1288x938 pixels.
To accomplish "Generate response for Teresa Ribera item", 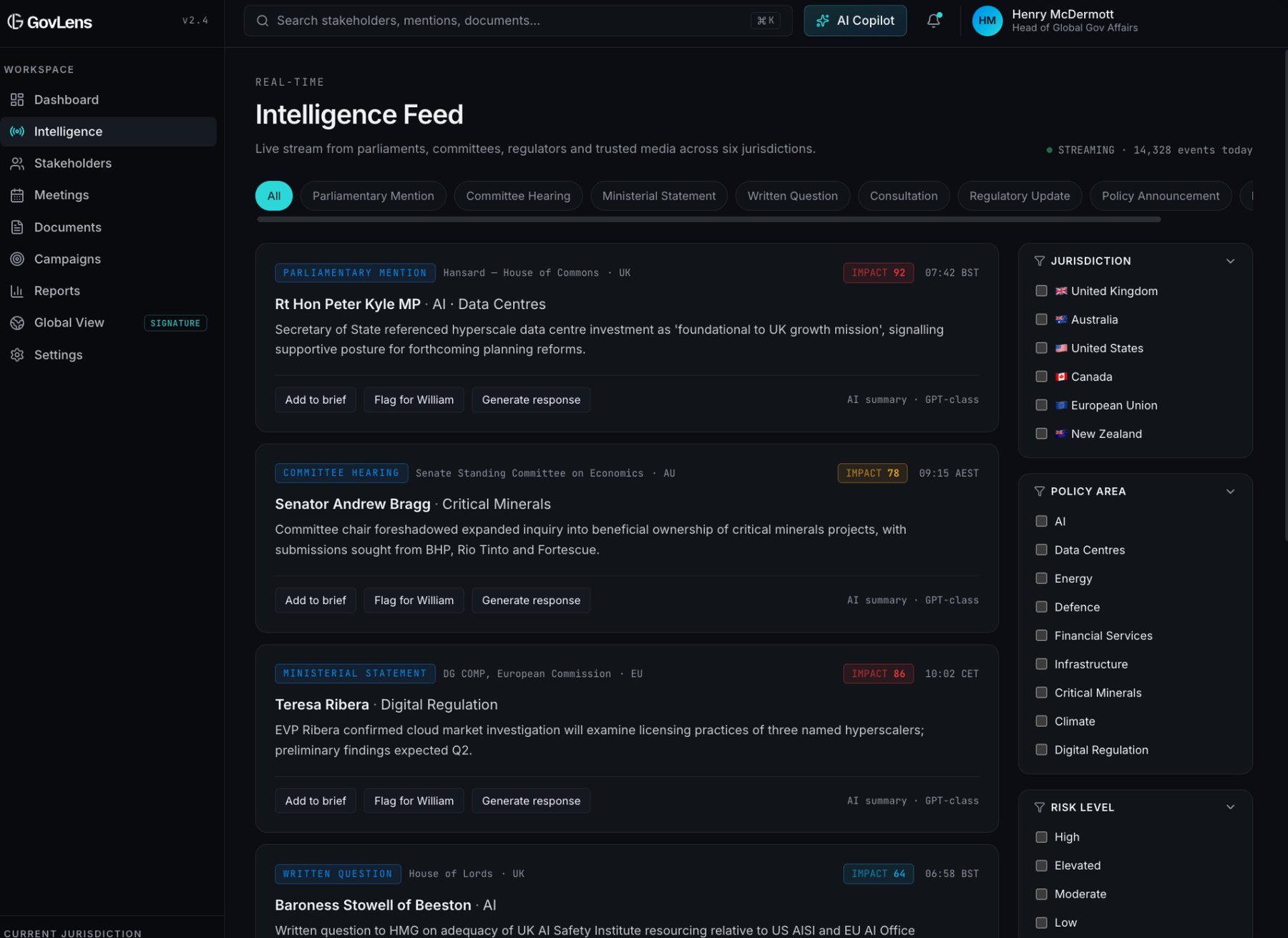I will tap(531, 801).
